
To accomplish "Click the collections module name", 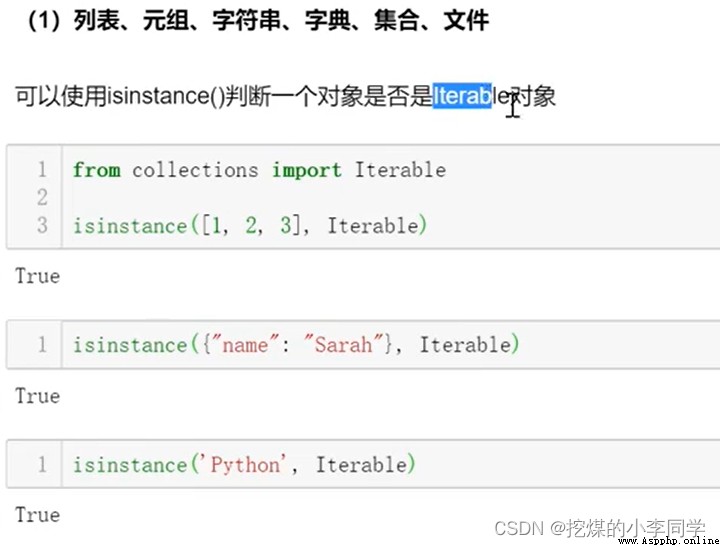I will [x=195, y=170].
